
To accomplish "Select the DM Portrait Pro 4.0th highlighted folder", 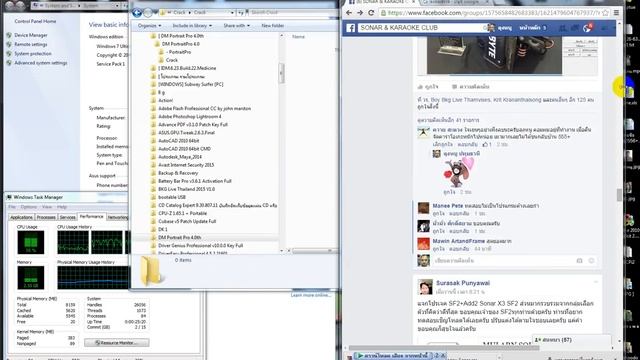I will [179, 238].
